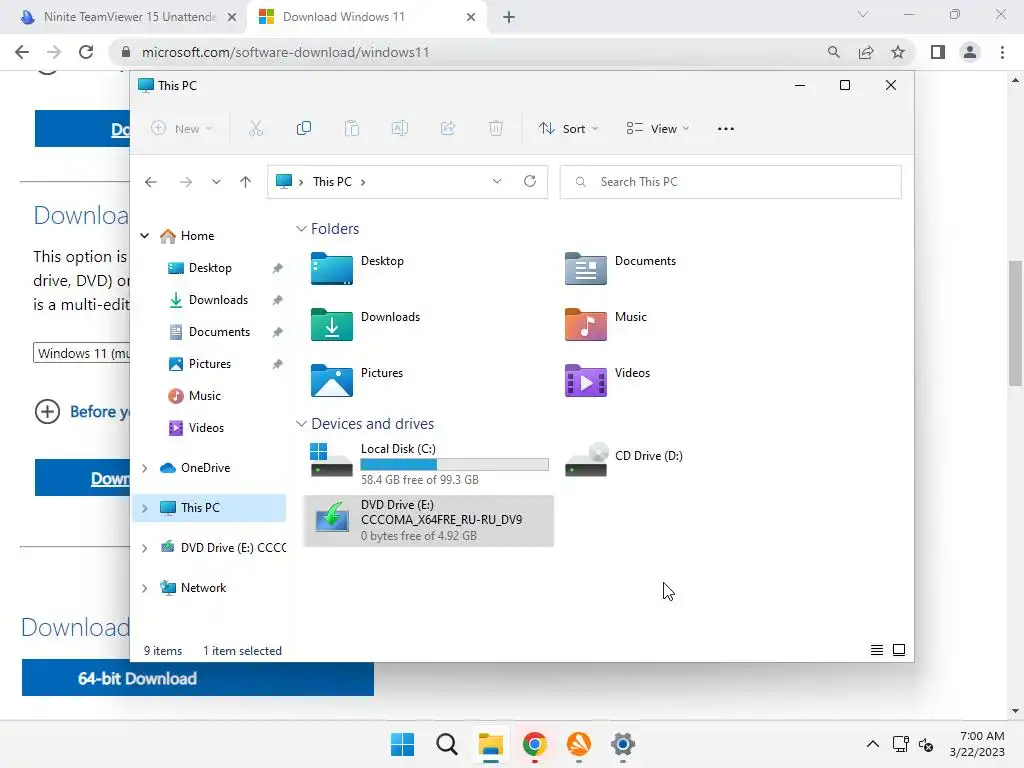Click the Share icon in File Explorer toolbar
This screenshot has width=1024, height=768.
tap(448, 129)
